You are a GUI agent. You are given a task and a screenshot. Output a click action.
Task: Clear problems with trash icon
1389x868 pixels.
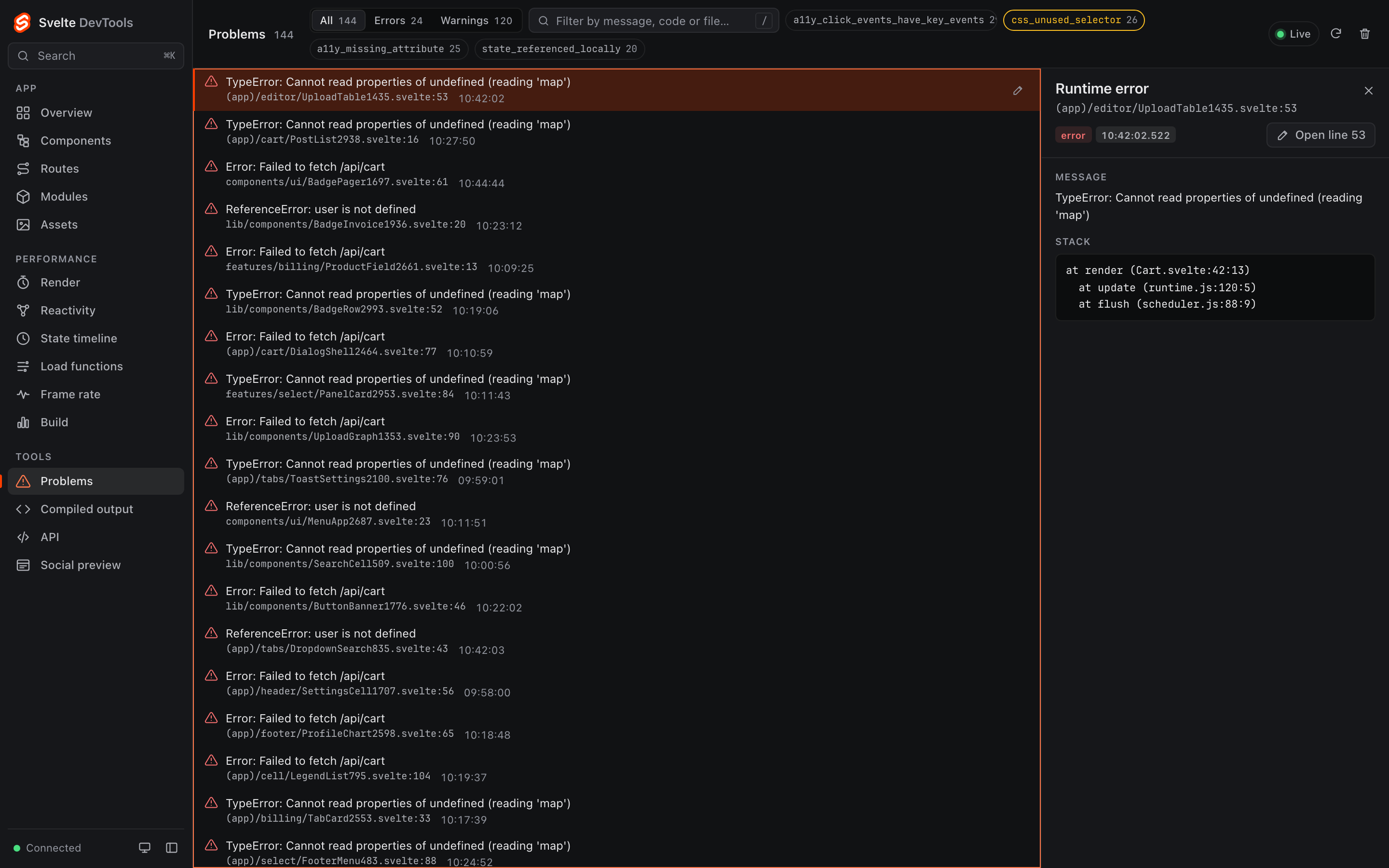1365,34
